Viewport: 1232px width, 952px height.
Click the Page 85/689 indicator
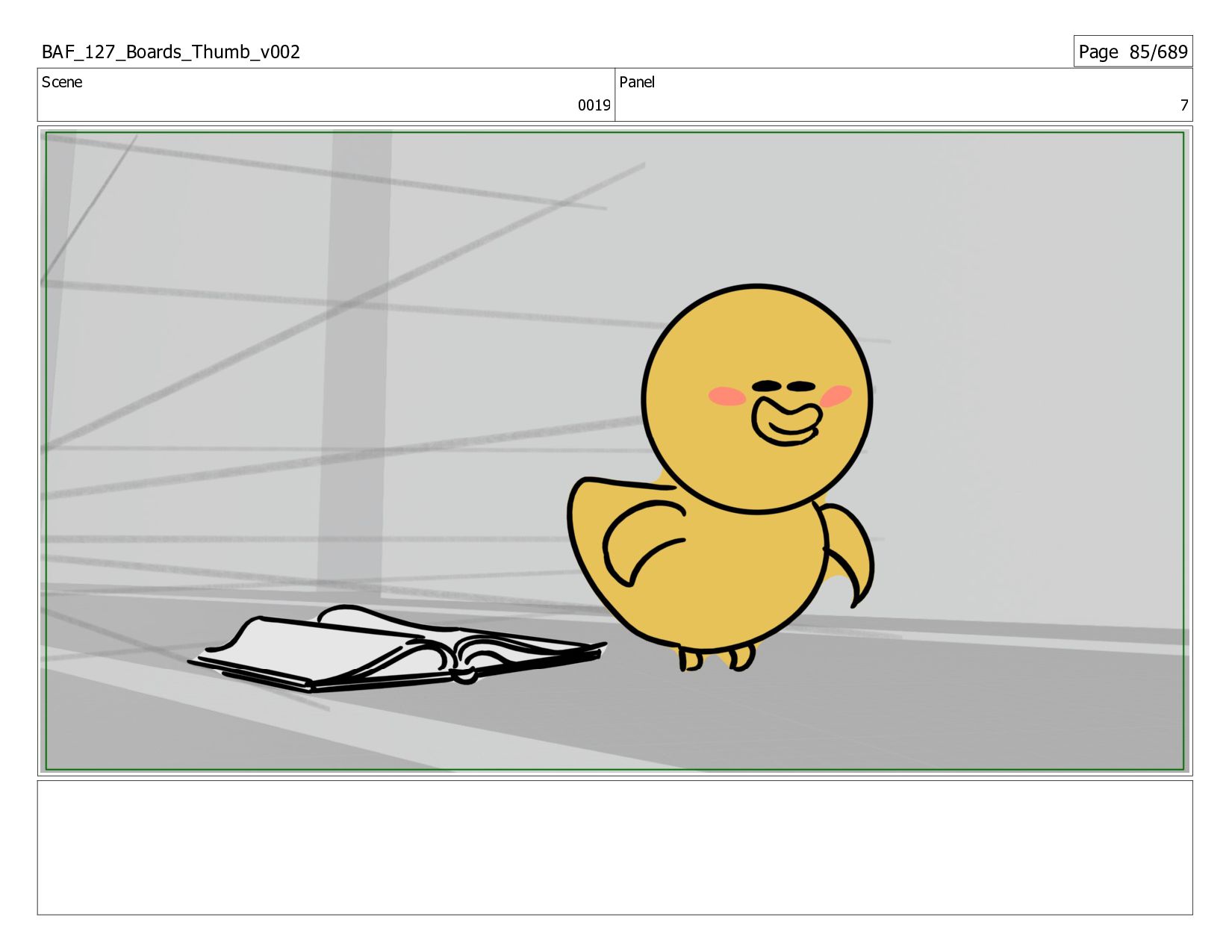click(1133, 52)
